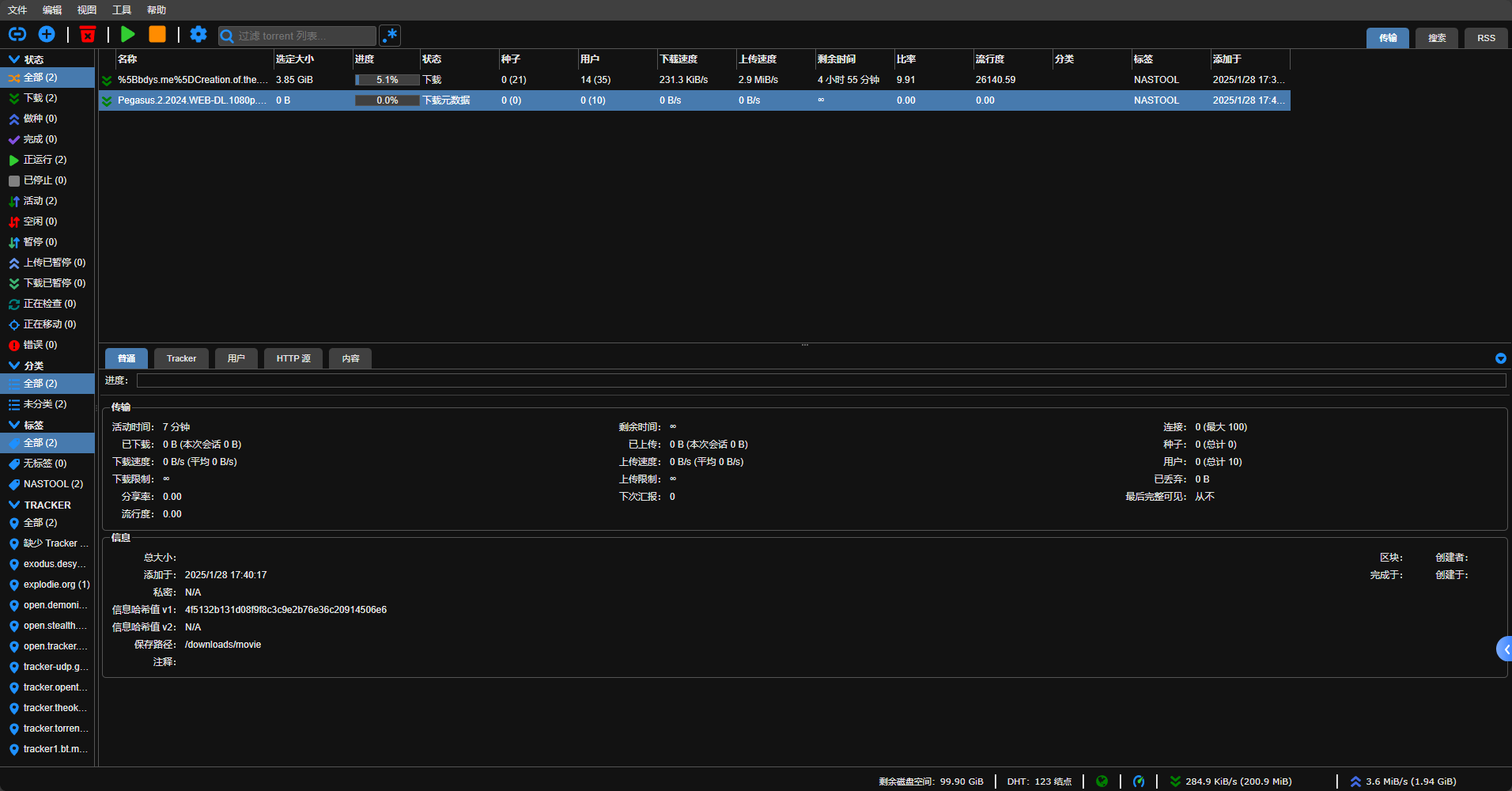This screenshot has height=791, width=1512.
Task: Click the green resume play icon
Action: tap(128, 34)
